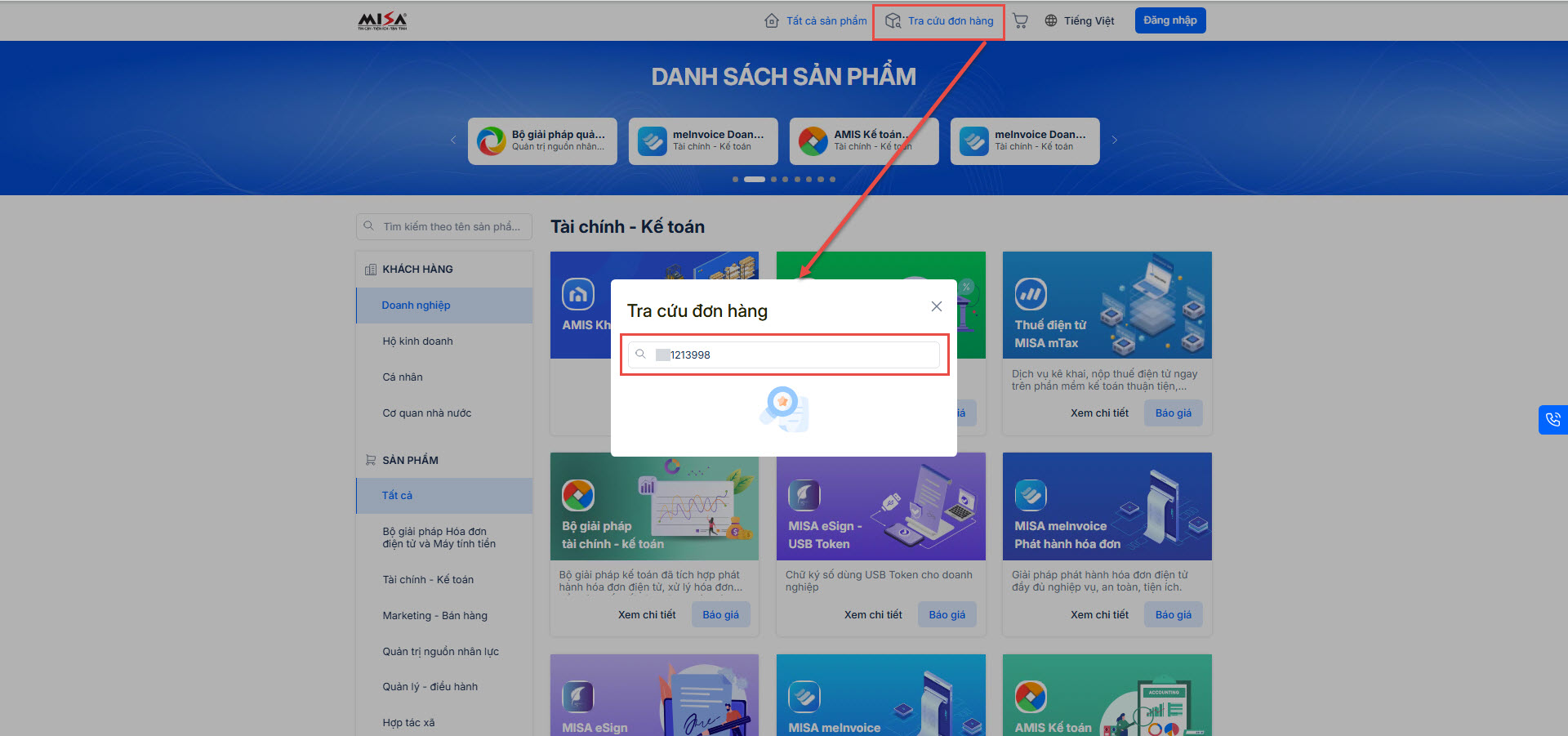
Task: Click the Tài chính - Kế toán section heading
Action: click(627, 226)
